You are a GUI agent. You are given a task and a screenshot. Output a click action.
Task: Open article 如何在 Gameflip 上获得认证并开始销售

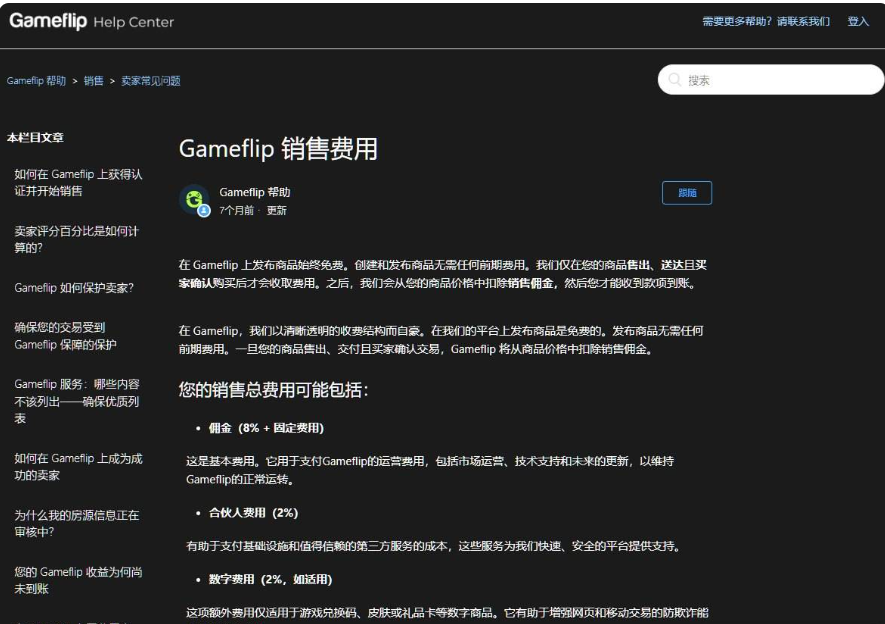click(x=78, y=182)
